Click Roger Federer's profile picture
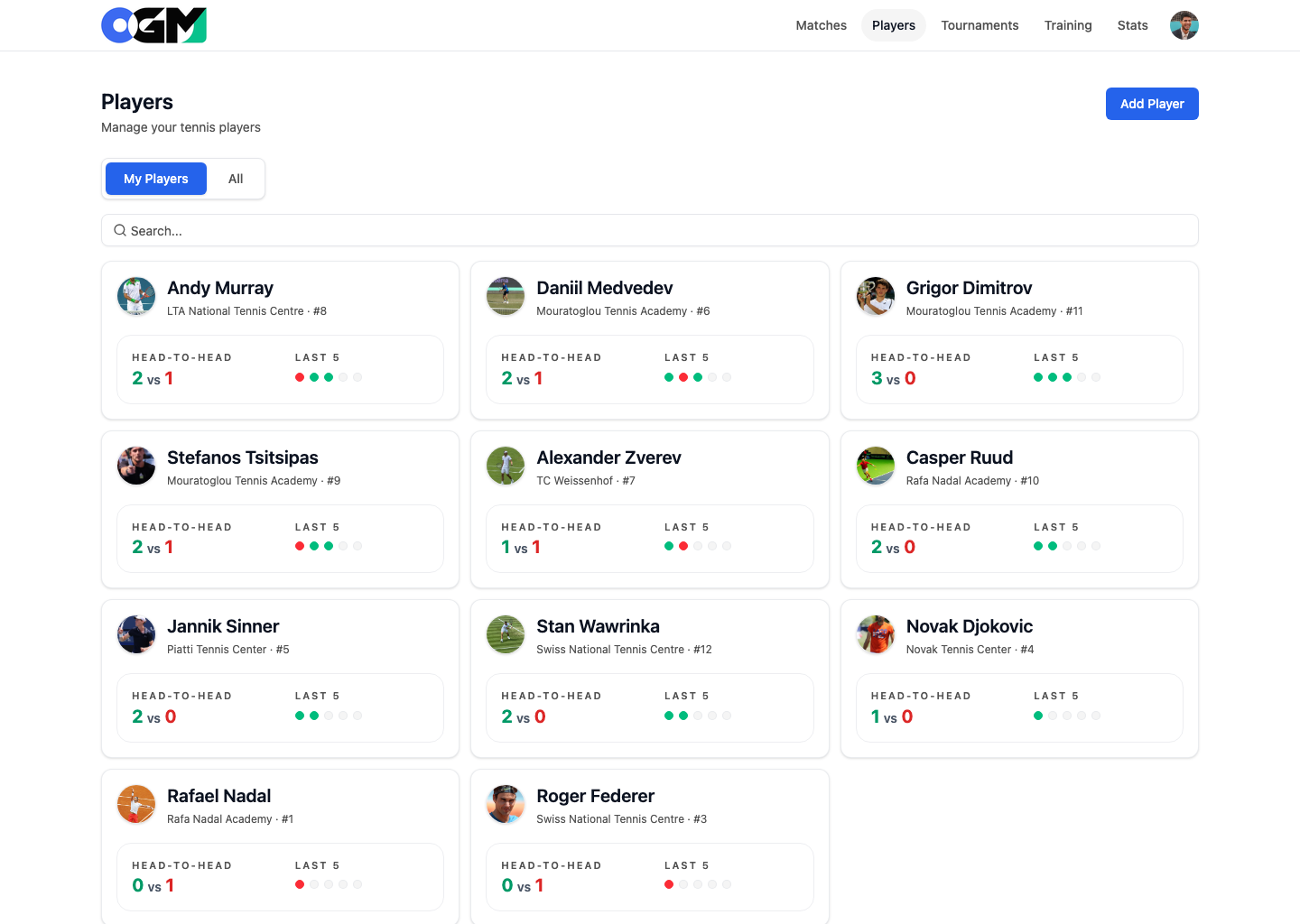 [x=506, y=804]
